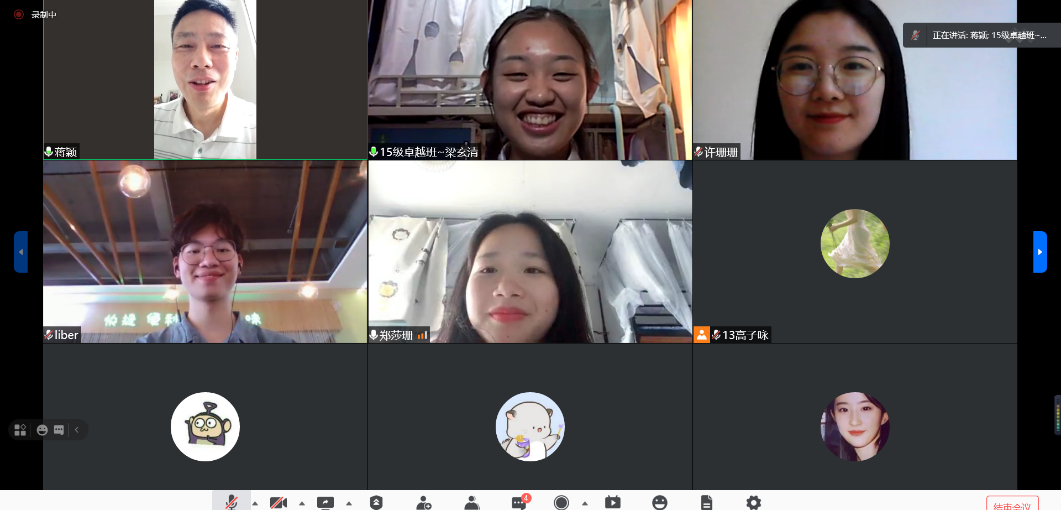The height and width of the screenshot is (510, 1061).
Task: Go to next page of participants
Action: pos(1039,252)
